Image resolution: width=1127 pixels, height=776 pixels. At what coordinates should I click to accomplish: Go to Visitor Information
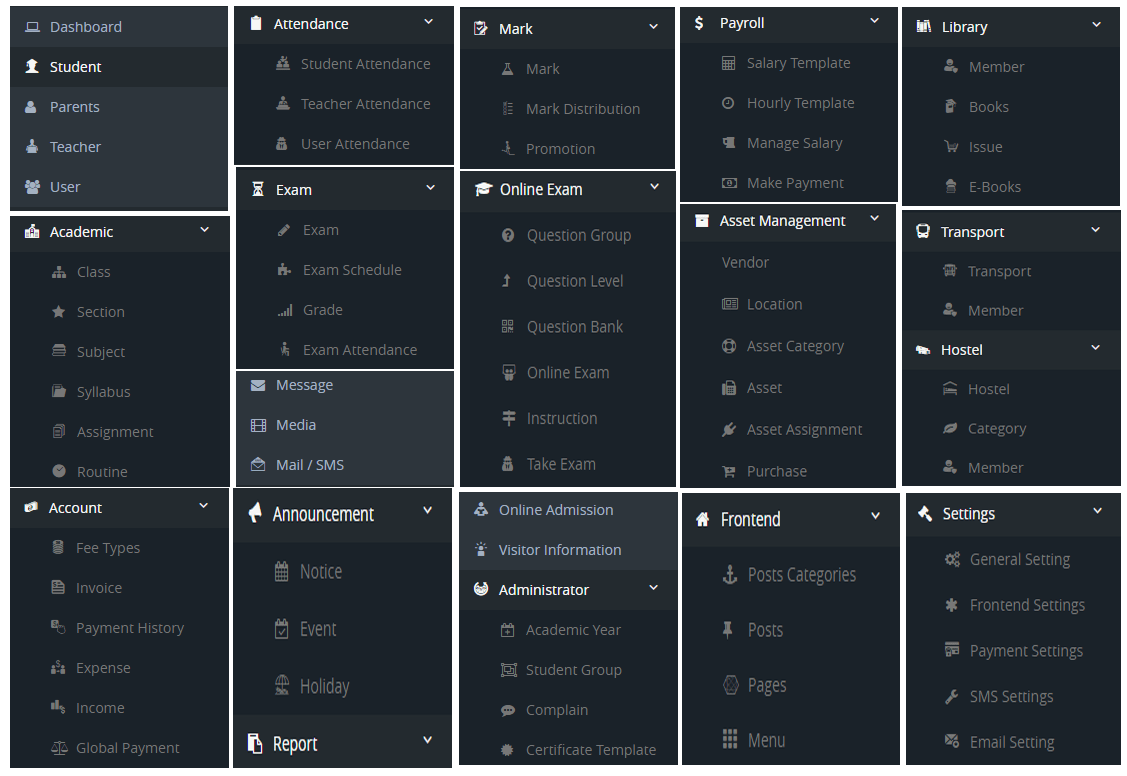[x=559, y=550]
